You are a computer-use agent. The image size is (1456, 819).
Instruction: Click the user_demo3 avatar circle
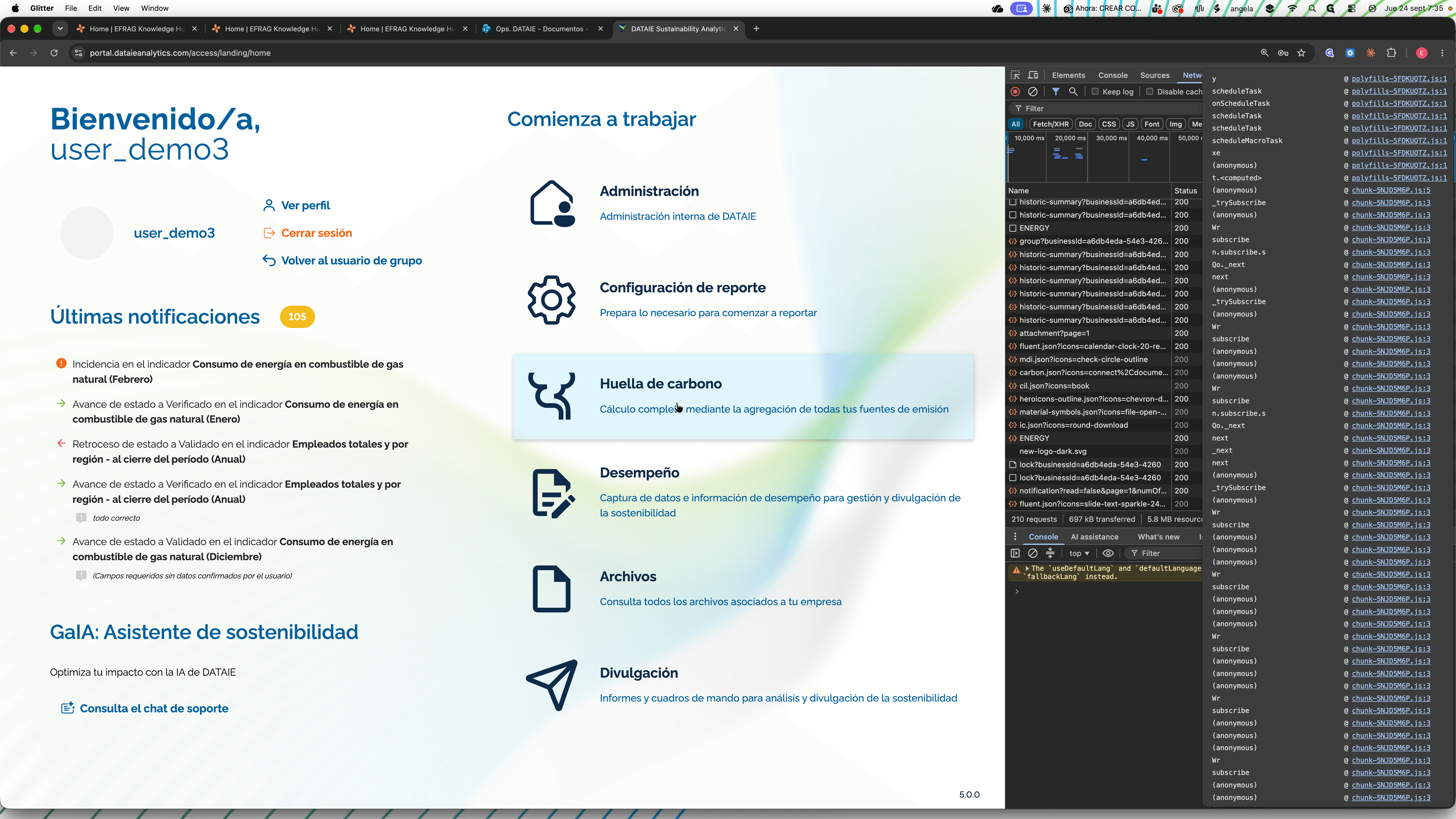pos(86,233)
